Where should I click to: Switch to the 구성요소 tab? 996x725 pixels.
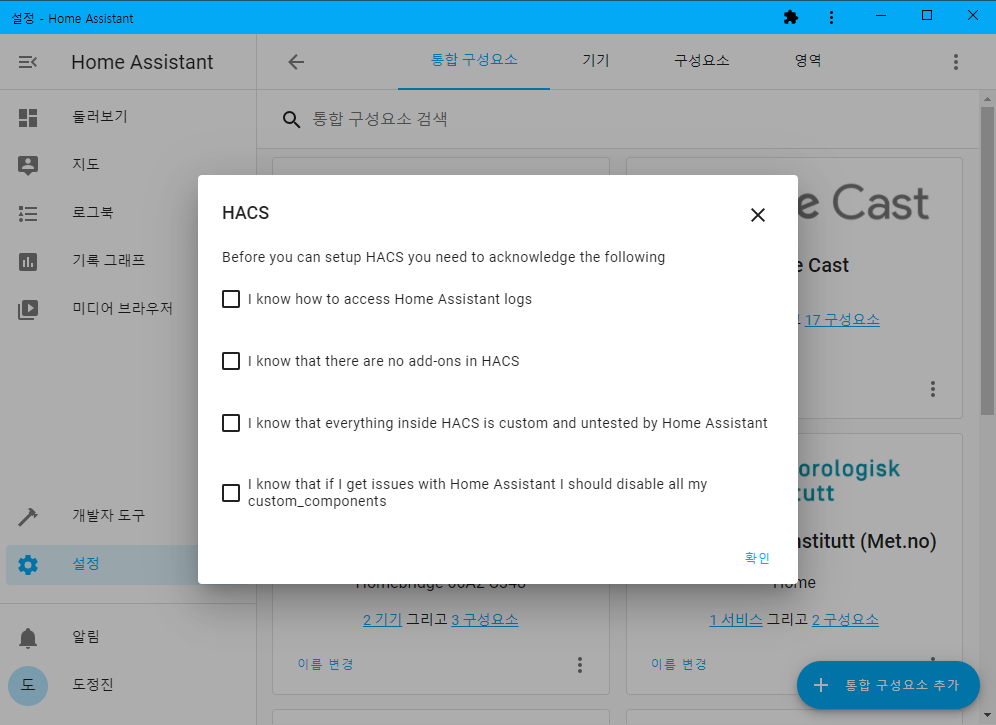point(701,60)
